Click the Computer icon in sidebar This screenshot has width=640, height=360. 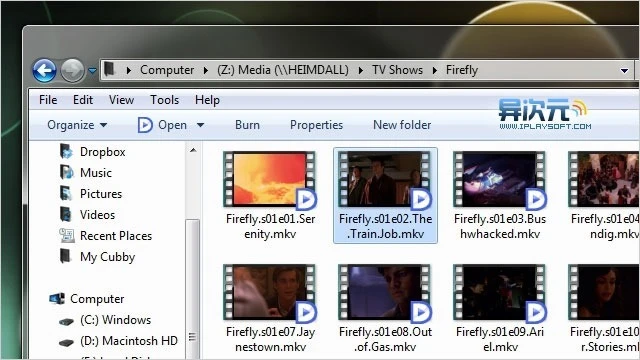click(57, 299)
